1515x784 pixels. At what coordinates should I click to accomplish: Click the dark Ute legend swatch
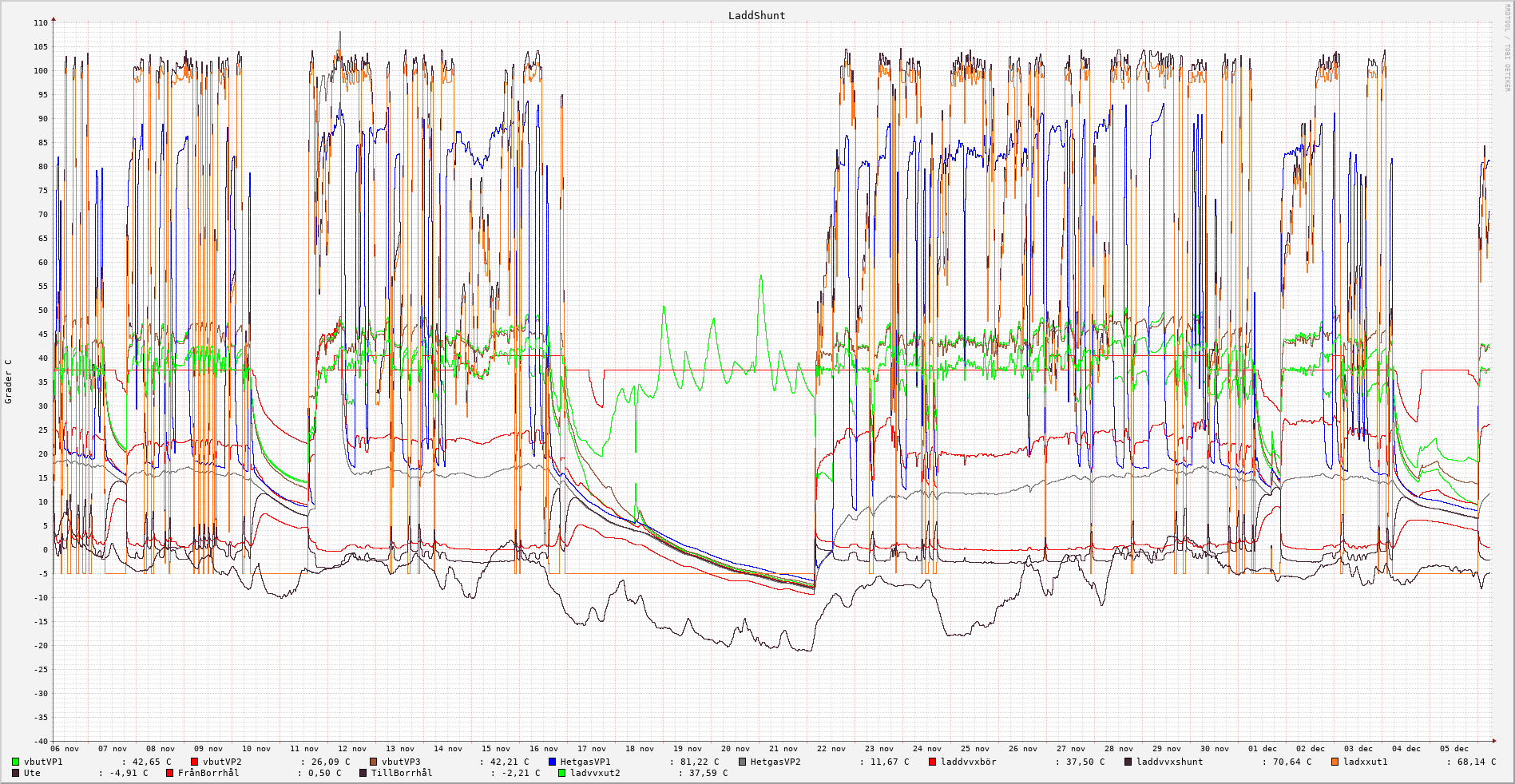[x=16, y=773]
